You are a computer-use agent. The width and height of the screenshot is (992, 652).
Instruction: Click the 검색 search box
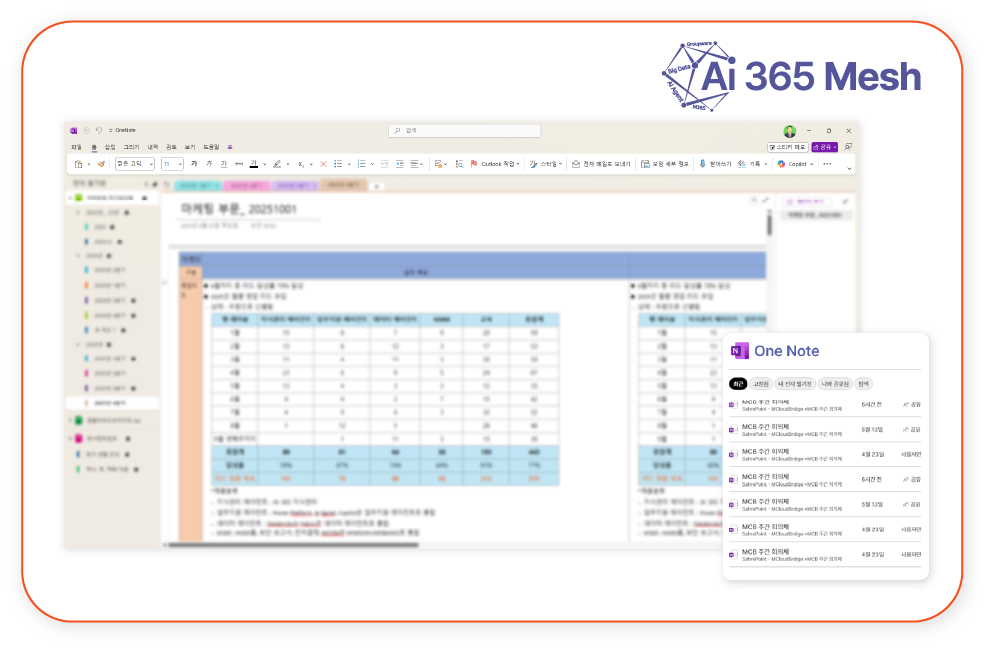point(465,130)
